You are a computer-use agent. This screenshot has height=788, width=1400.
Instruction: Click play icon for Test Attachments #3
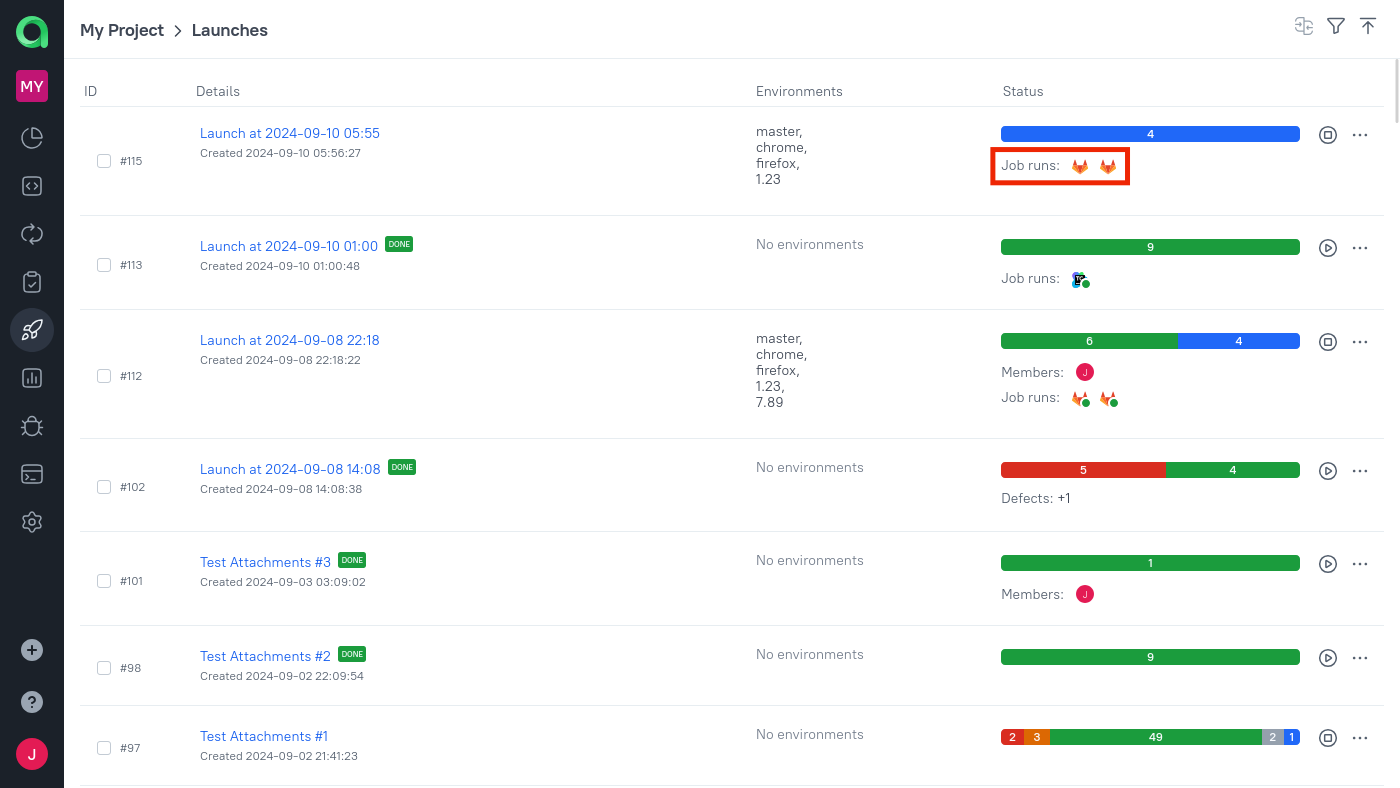point(1328,564)
